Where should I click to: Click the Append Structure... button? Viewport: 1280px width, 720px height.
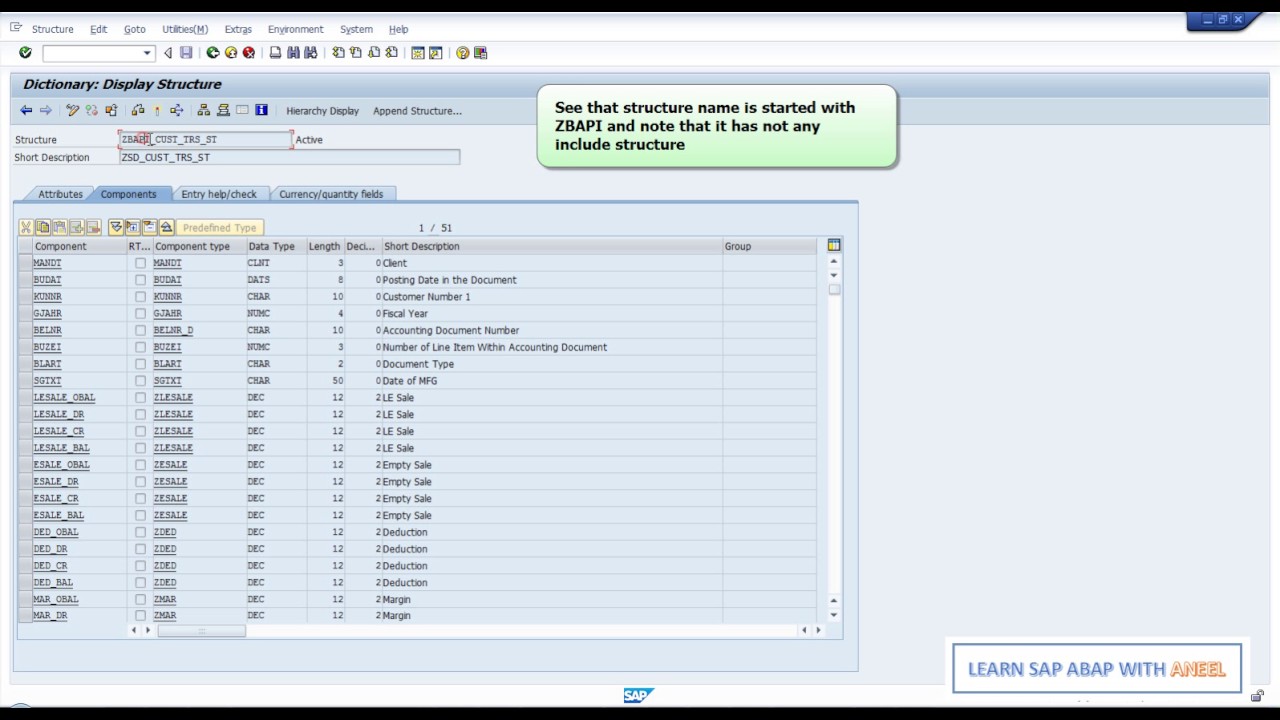coord(417,111)
